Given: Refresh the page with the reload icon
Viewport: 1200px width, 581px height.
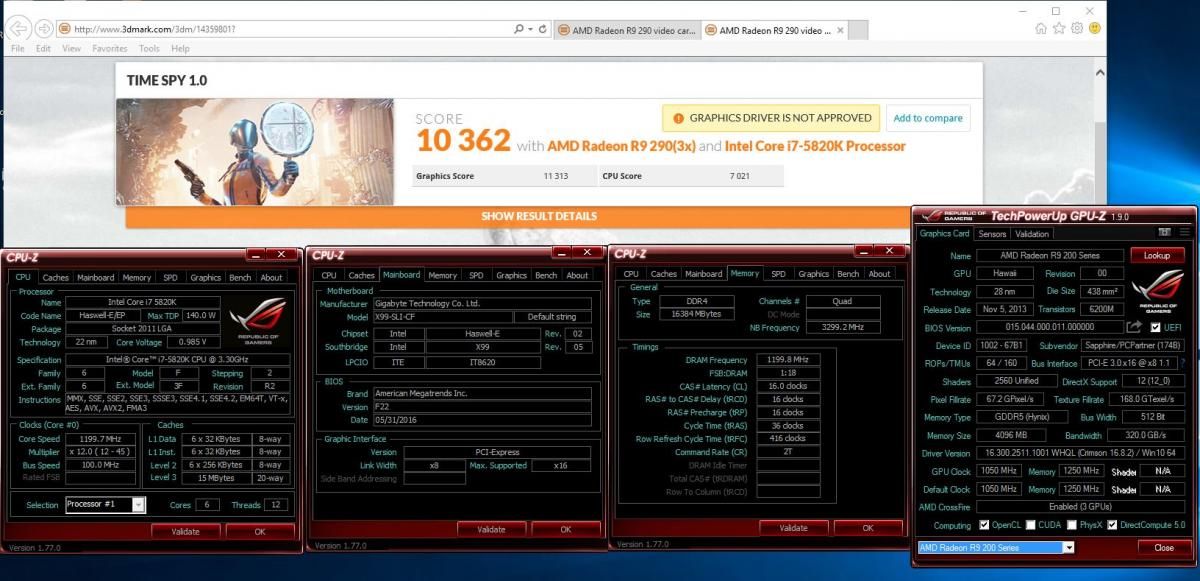Looking at the screenshot, I should point(543,29).
